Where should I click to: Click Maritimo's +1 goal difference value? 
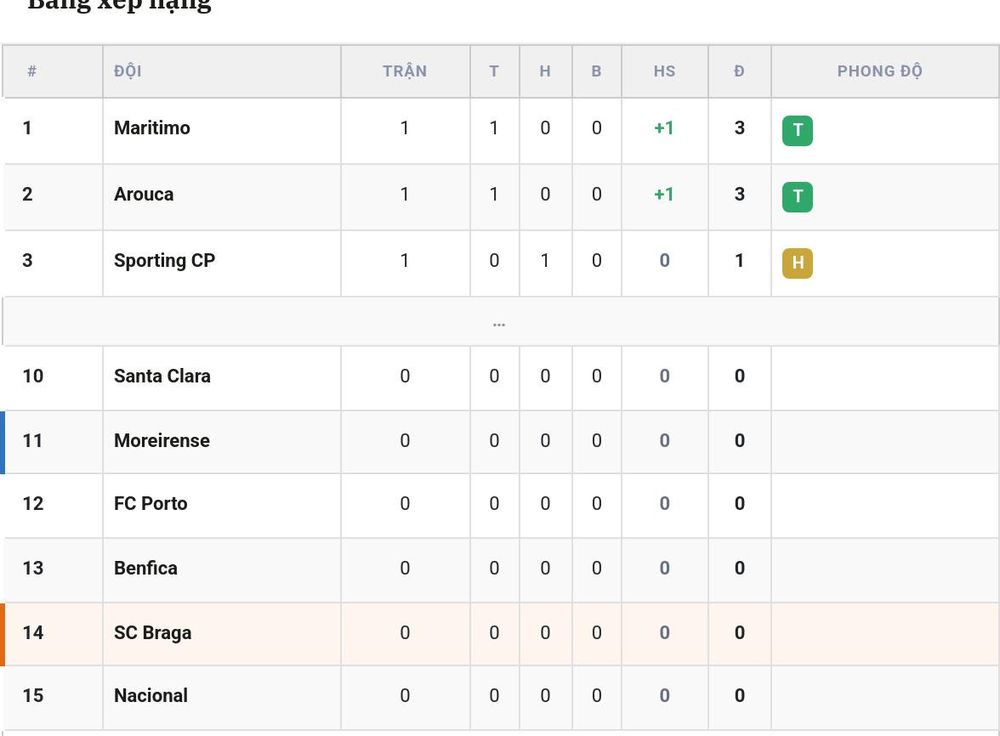[x=664, y=128]
